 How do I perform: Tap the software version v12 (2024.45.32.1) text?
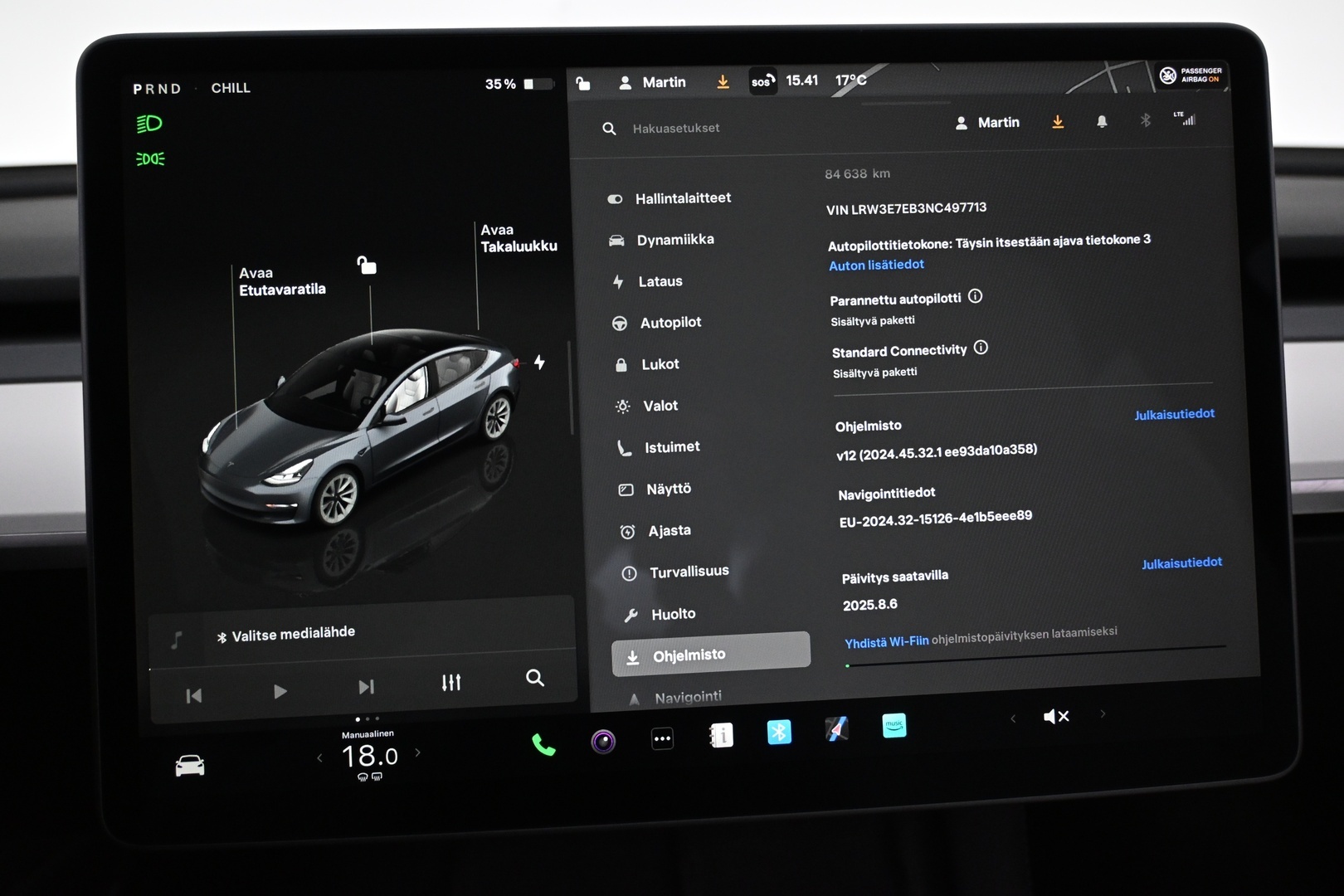(937, 452)
